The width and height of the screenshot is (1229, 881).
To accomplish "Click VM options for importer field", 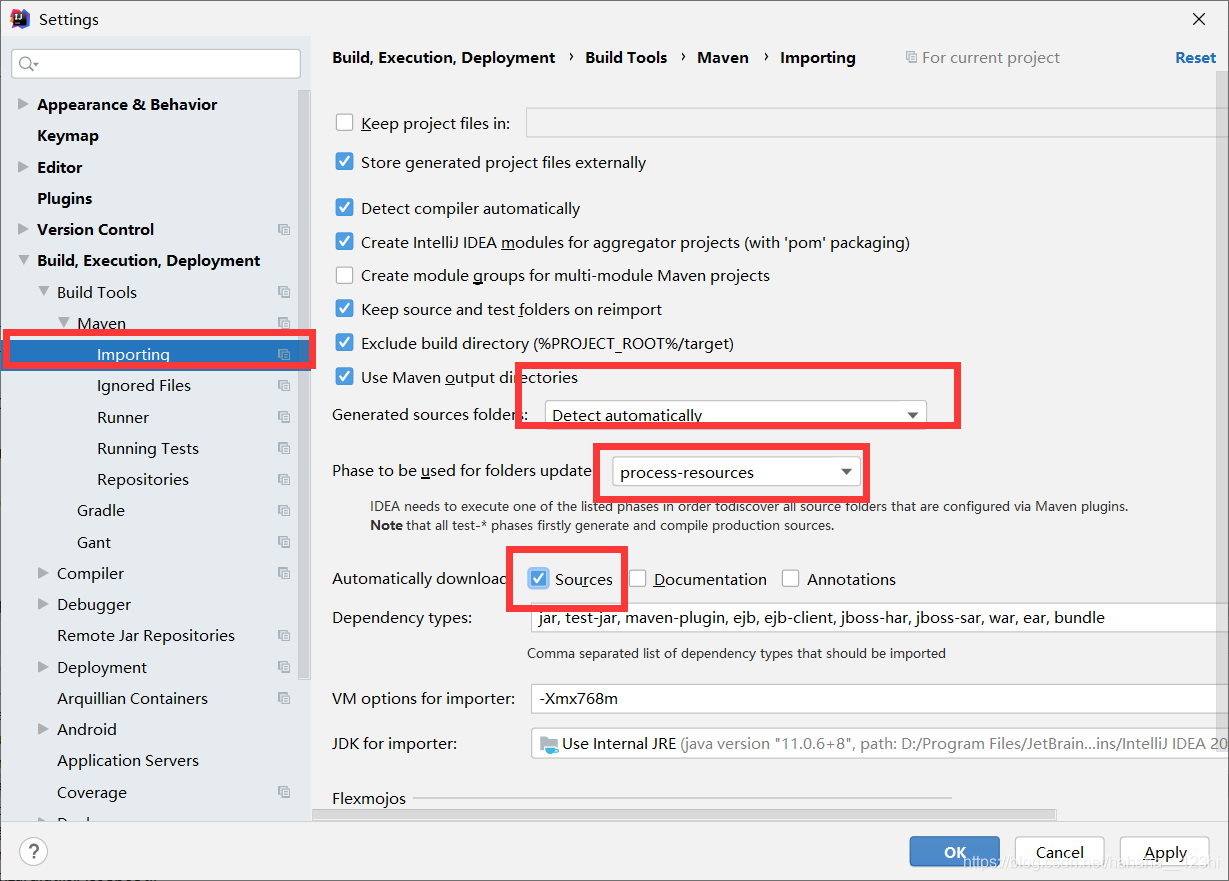I will tap(879, 699).
